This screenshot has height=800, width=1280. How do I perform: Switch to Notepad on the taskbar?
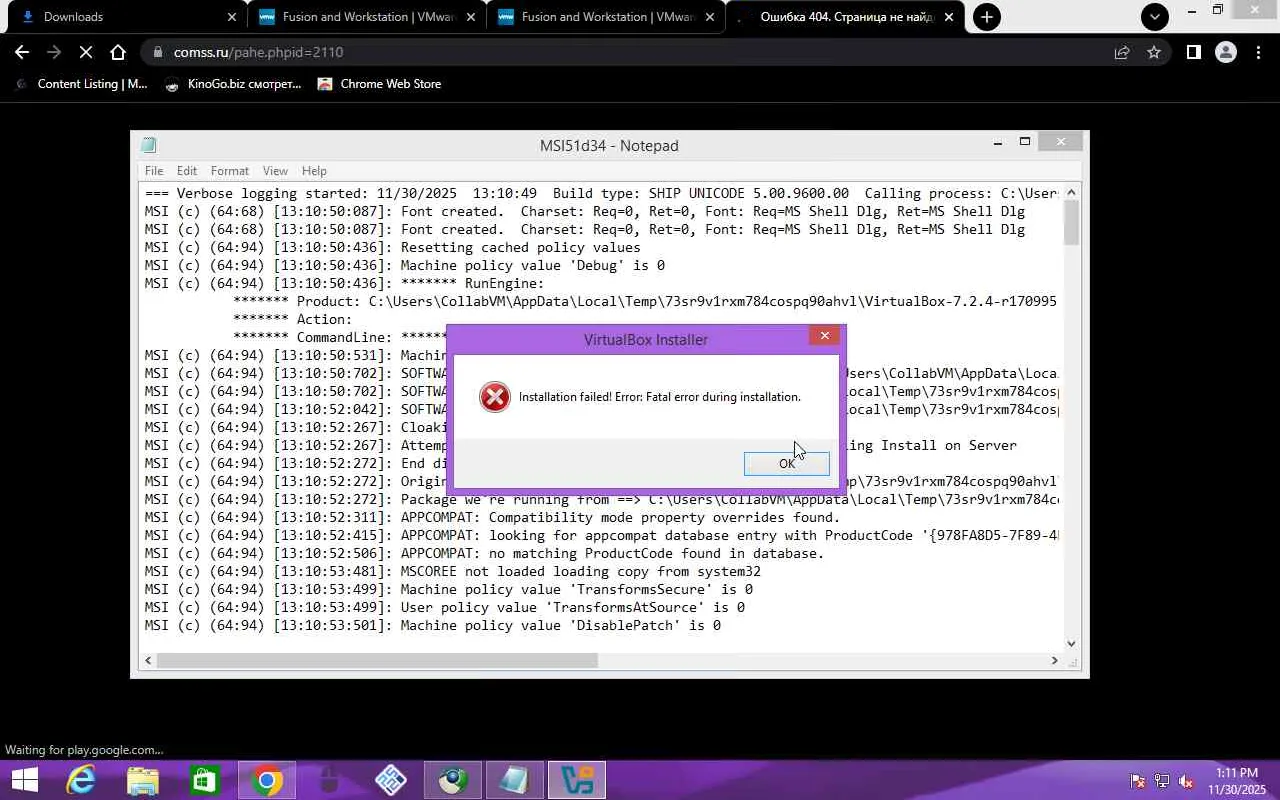coord(514,780)
